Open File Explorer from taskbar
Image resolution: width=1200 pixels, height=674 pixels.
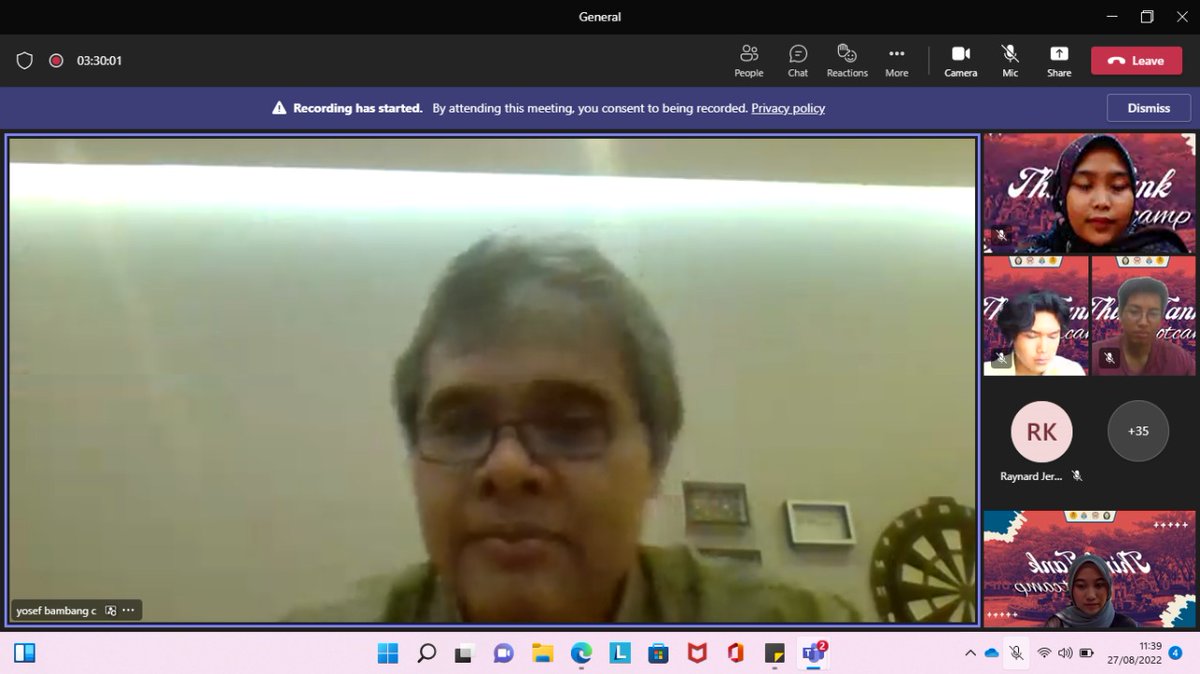542,653
